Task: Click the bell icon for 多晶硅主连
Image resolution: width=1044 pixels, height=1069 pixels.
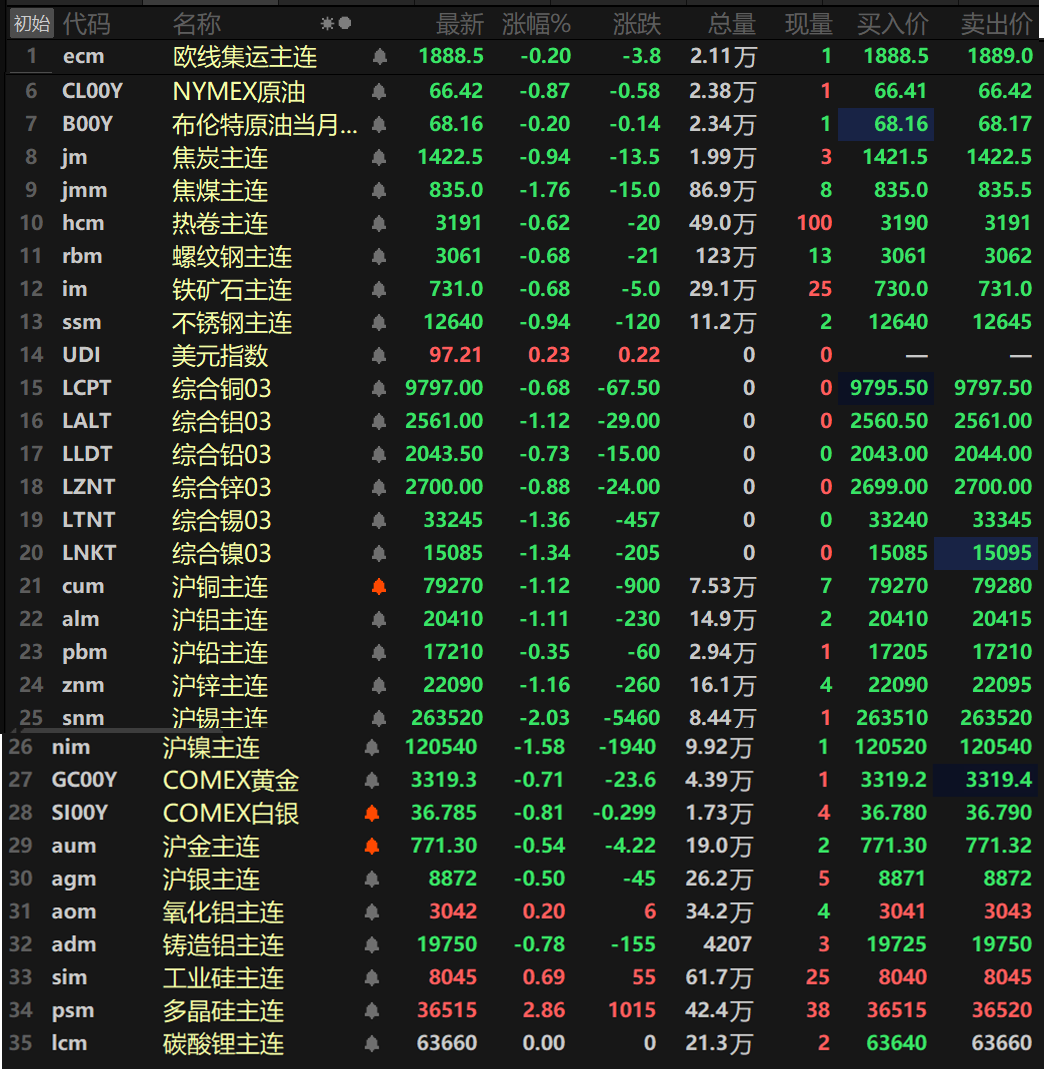Action: [x=372, y=1011]
